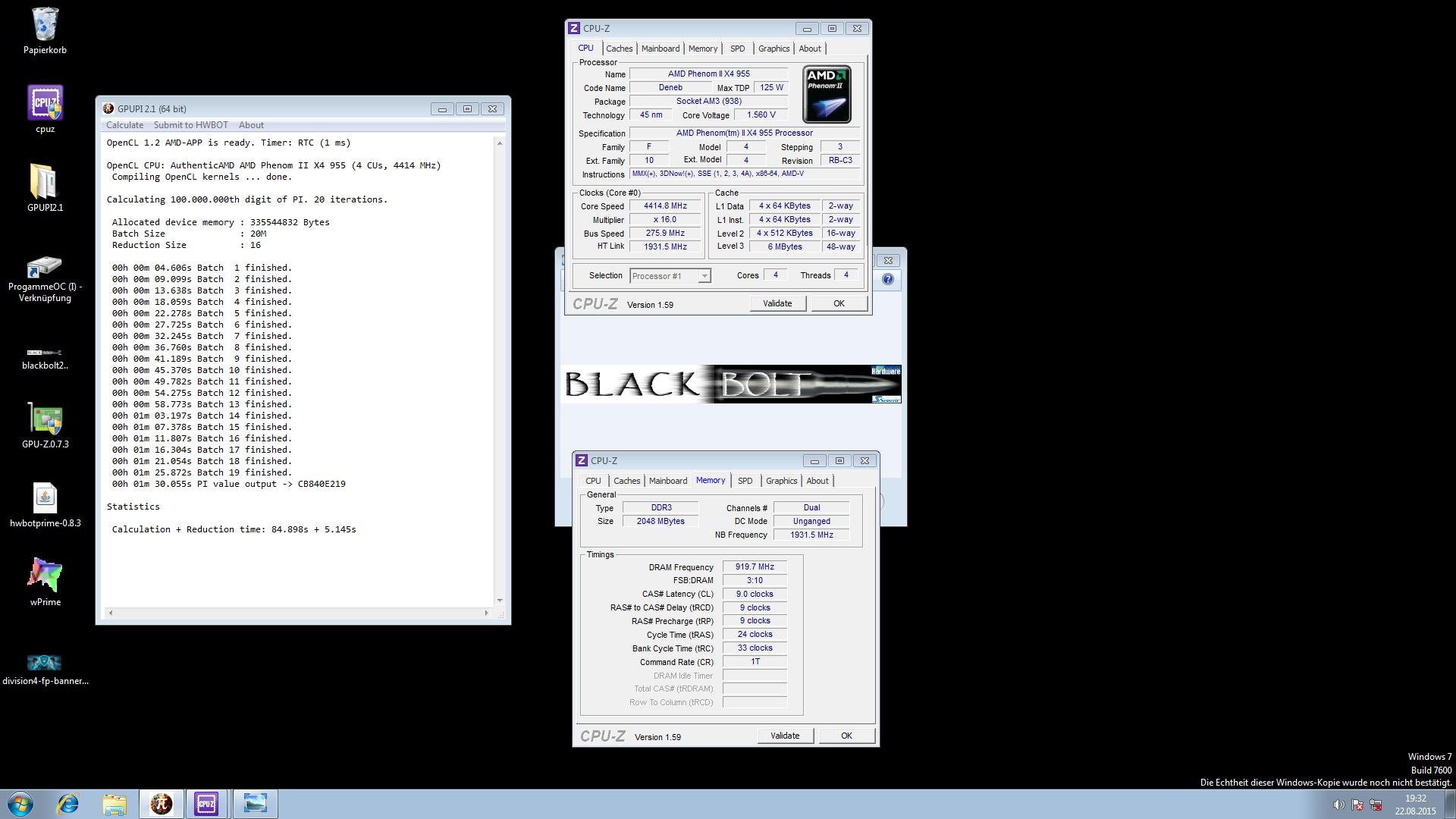Select the SPD tab in upper CPU-Z
The image size is (1456, 819).
(737, 49)
